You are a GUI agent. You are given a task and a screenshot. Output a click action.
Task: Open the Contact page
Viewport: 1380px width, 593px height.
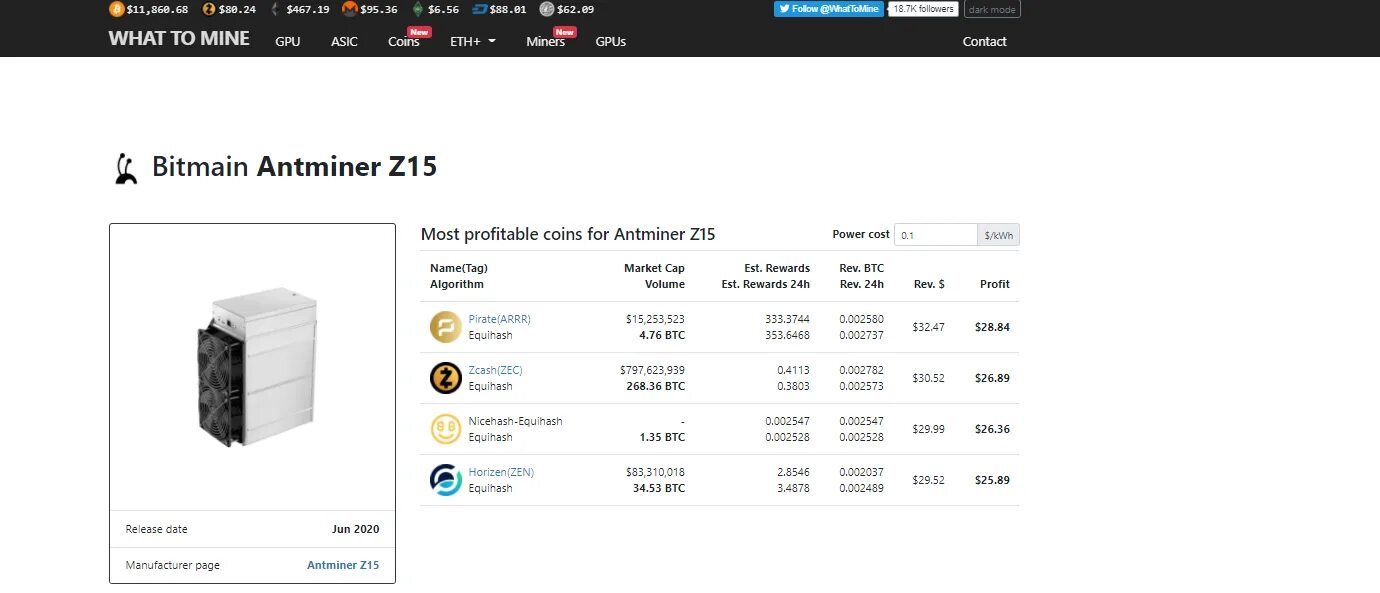[984, 41]
